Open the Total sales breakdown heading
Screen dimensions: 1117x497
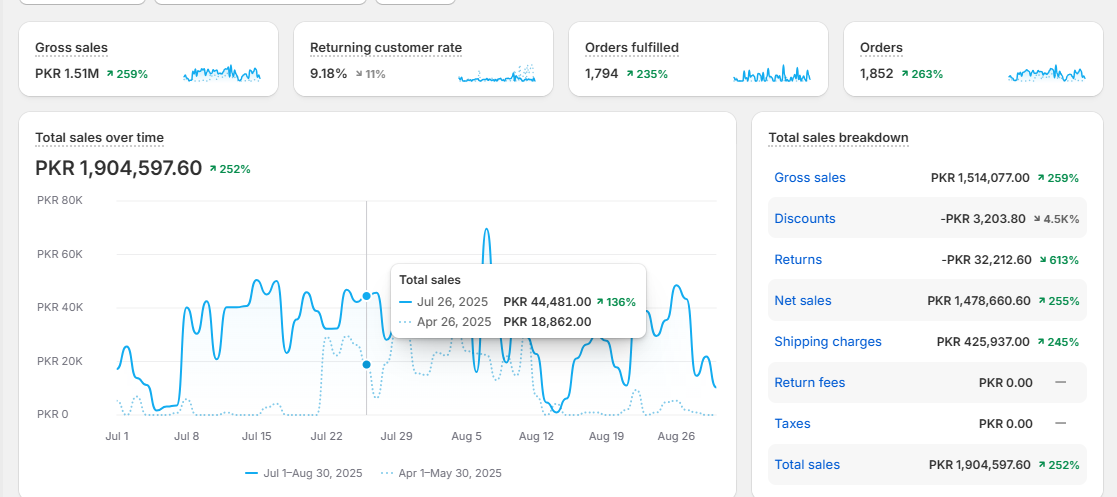point(838,138)
